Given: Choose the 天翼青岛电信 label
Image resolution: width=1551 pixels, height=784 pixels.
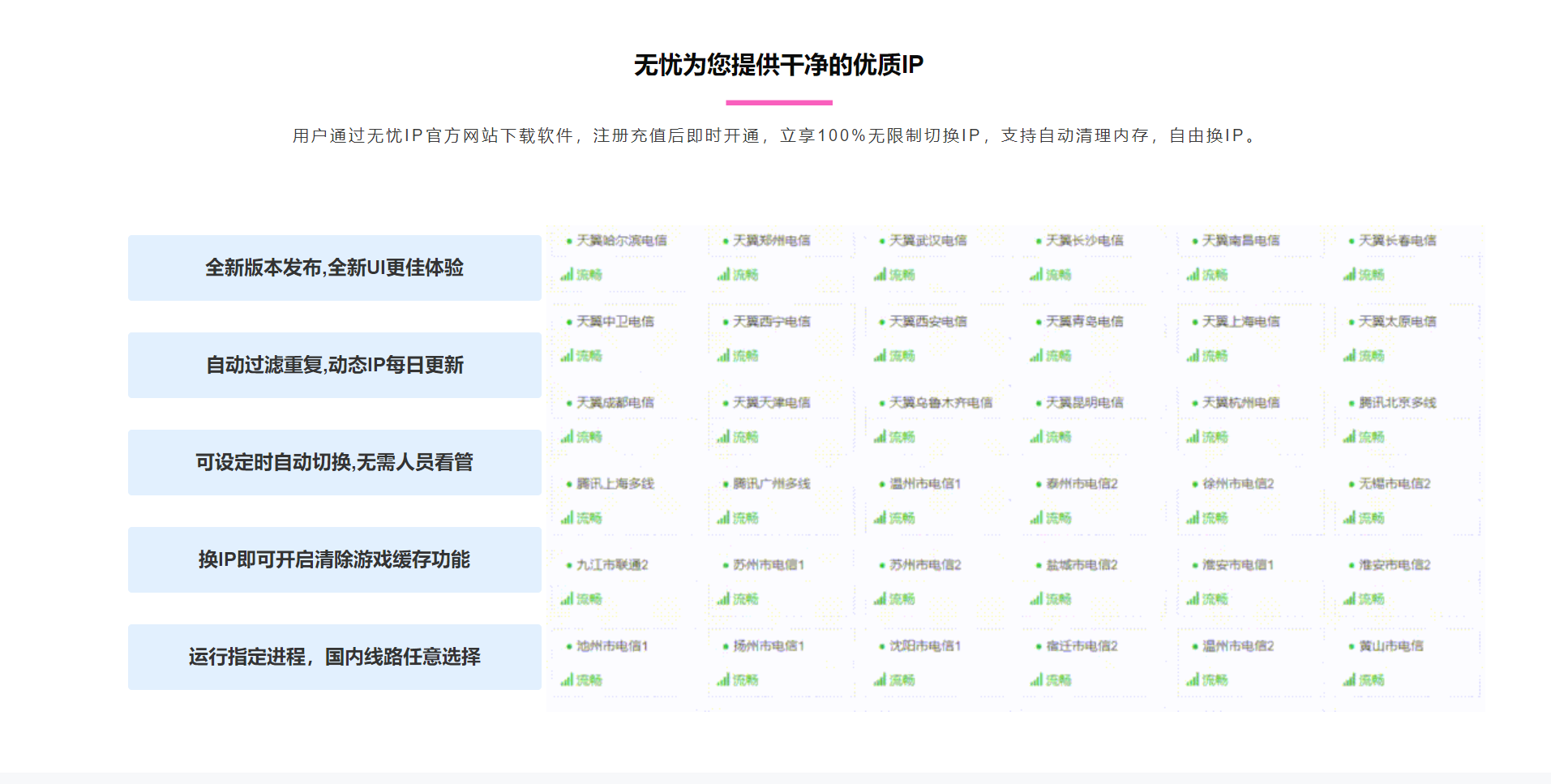Looking at the screenshot, I should coord(1085,322).
